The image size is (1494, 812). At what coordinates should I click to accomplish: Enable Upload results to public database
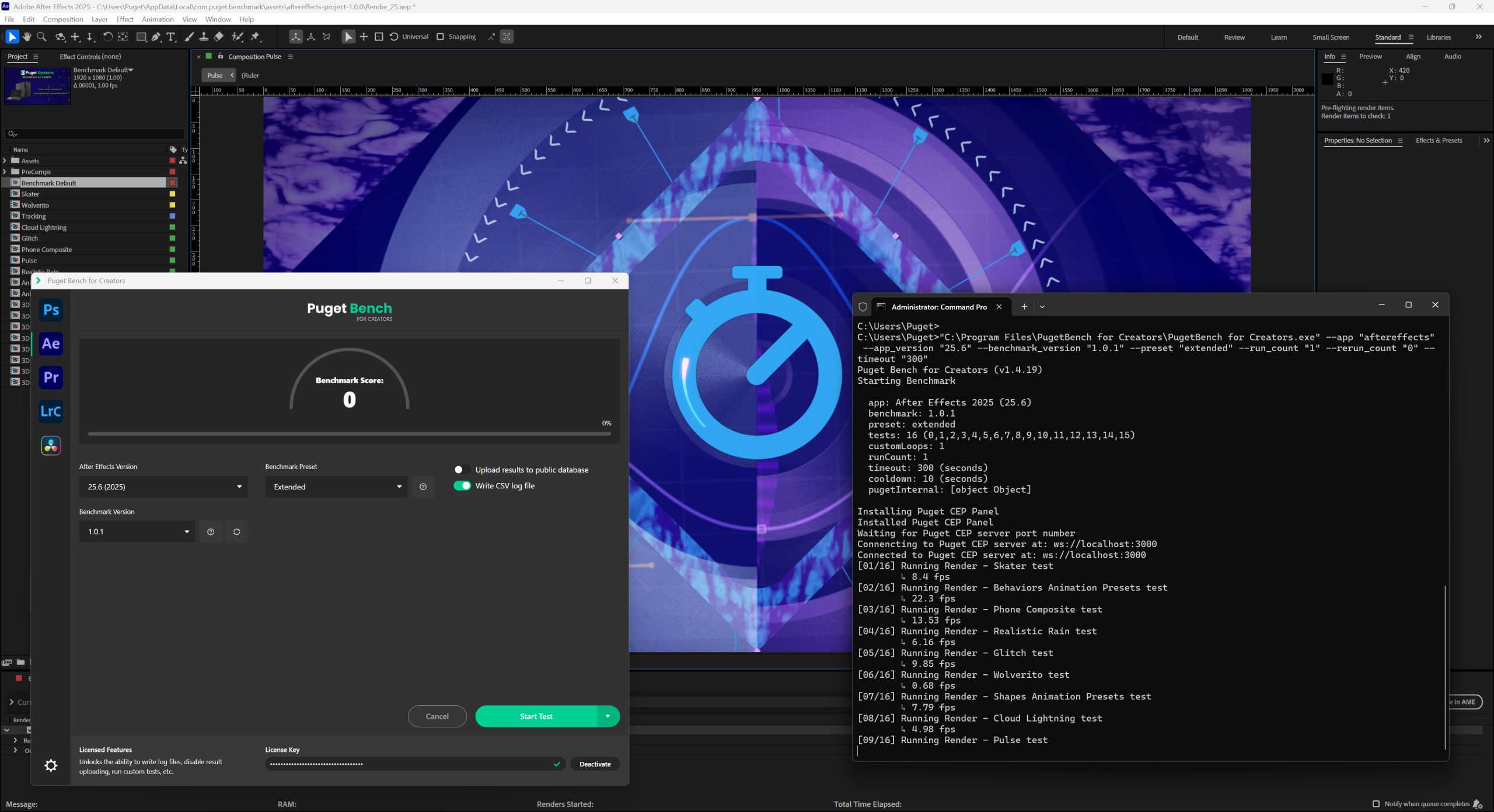462,469
